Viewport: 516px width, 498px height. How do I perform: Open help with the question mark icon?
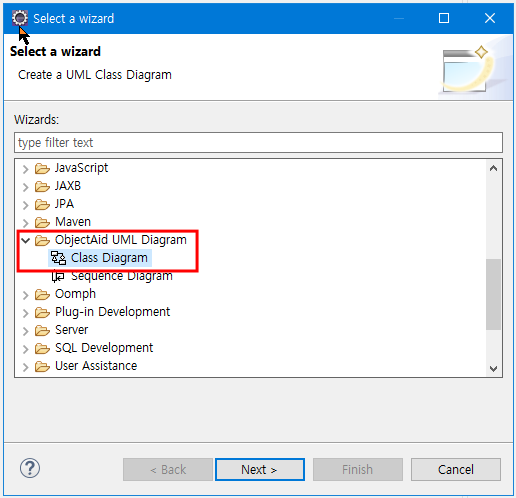tap(30, 468)
